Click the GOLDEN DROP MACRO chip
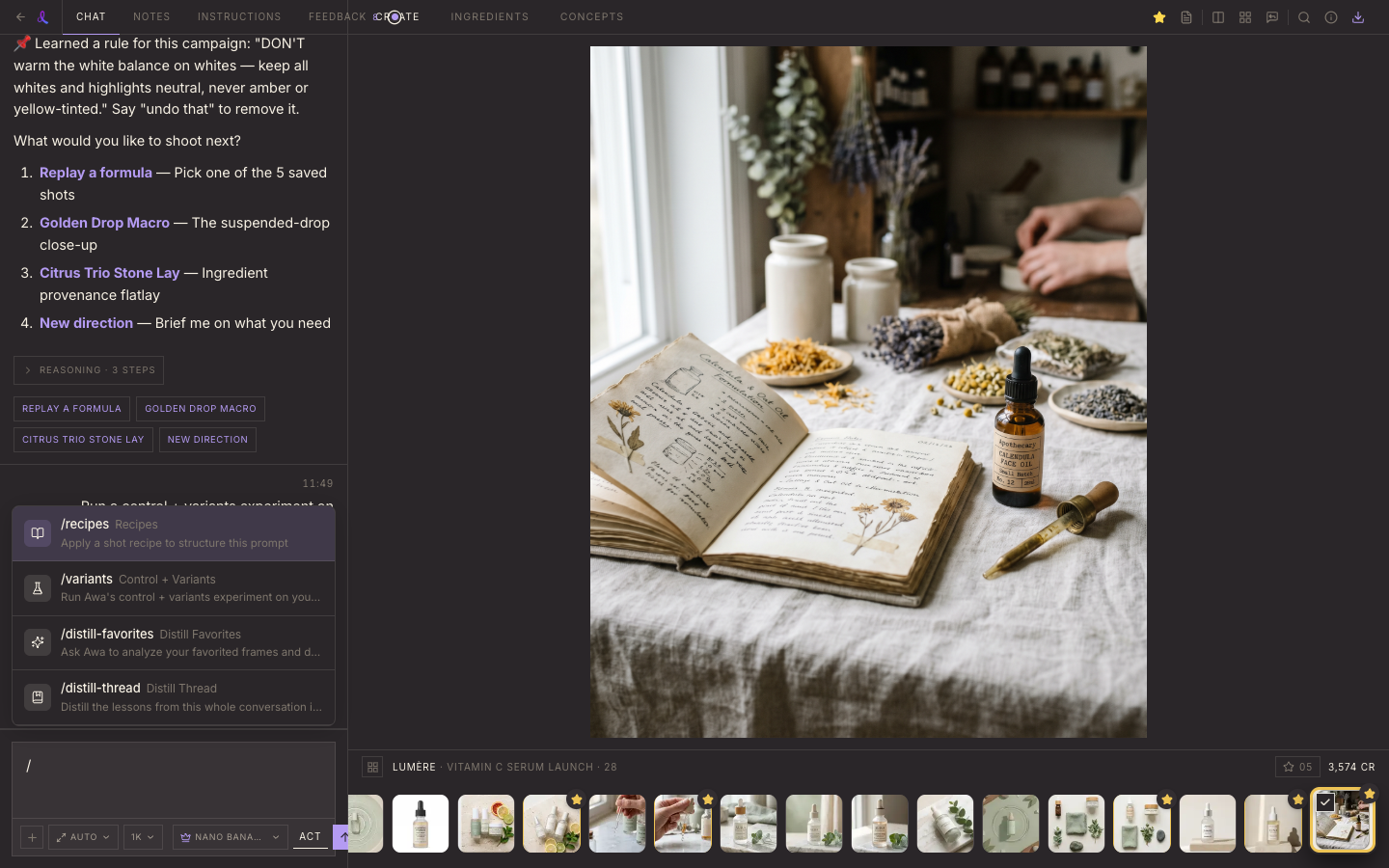This screenshot has height=868, width=1389. 201,409
